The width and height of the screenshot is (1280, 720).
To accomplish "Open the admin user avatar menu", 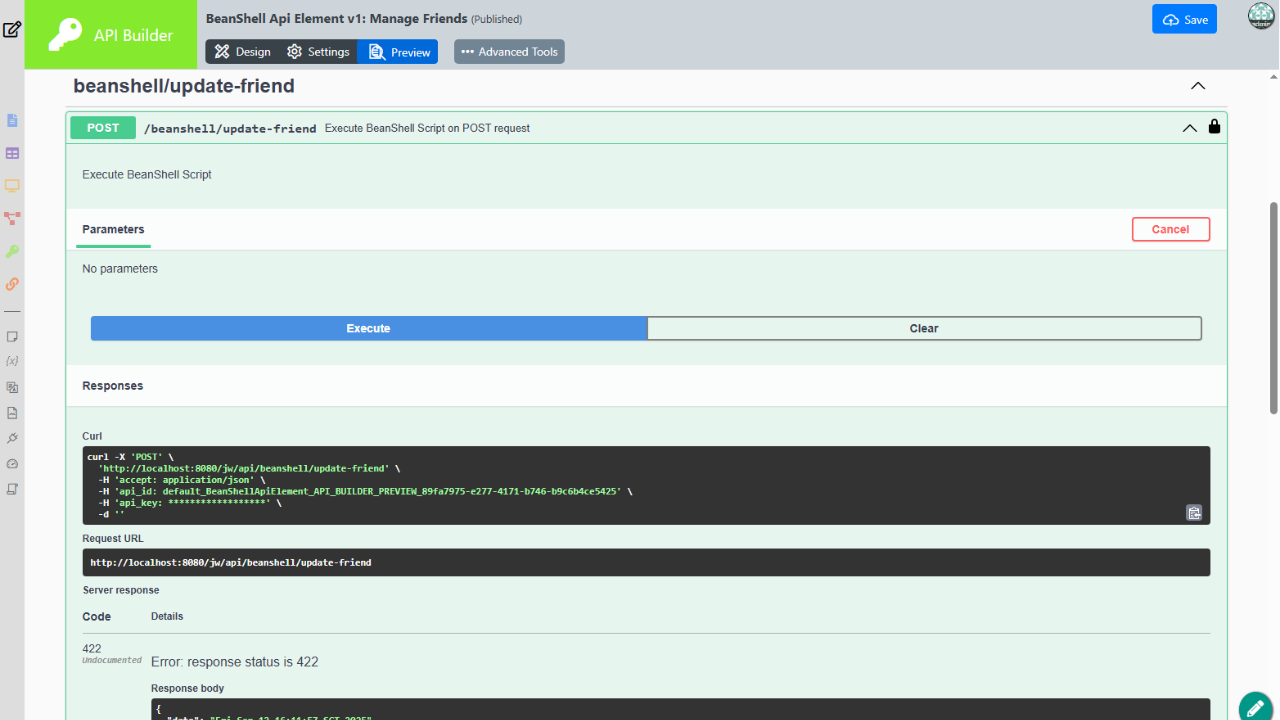I will click(1261, 16).
